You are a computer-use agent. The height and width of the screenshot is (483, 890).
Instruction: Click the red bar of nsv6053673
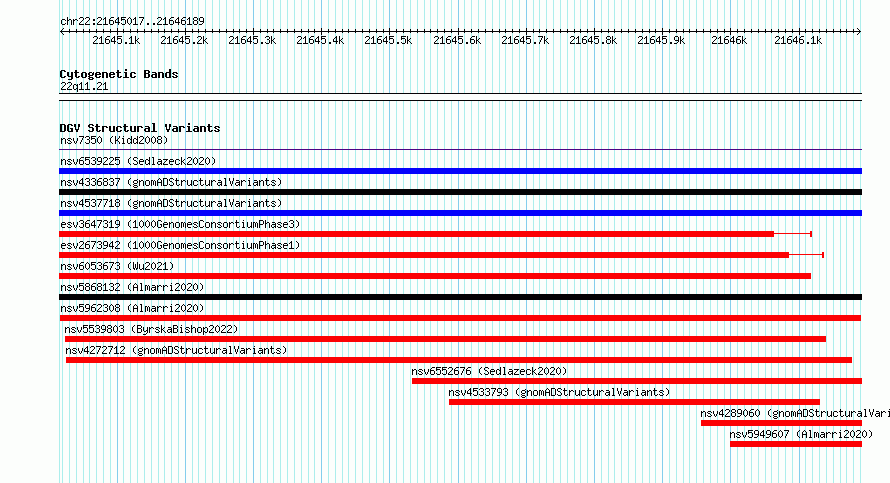coord(435,276)
